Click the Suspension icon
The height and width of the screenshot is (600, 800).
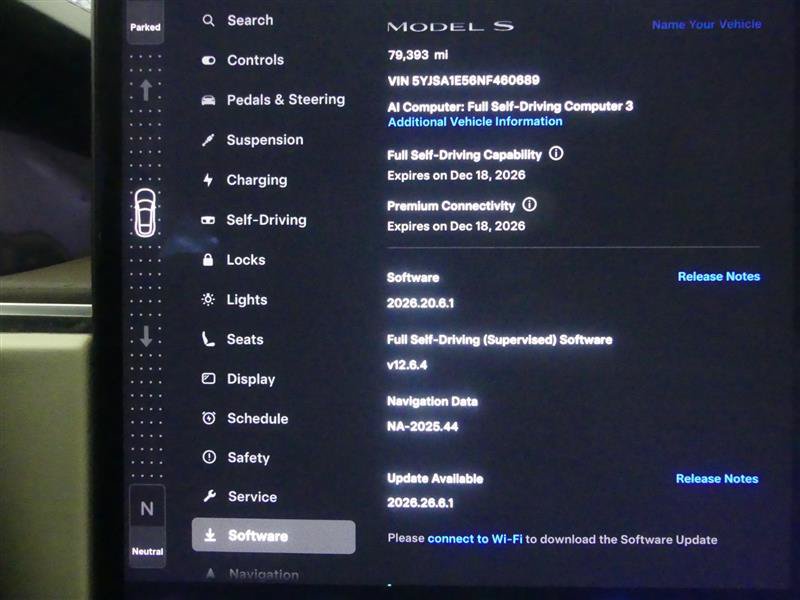(x=208, y=140)
